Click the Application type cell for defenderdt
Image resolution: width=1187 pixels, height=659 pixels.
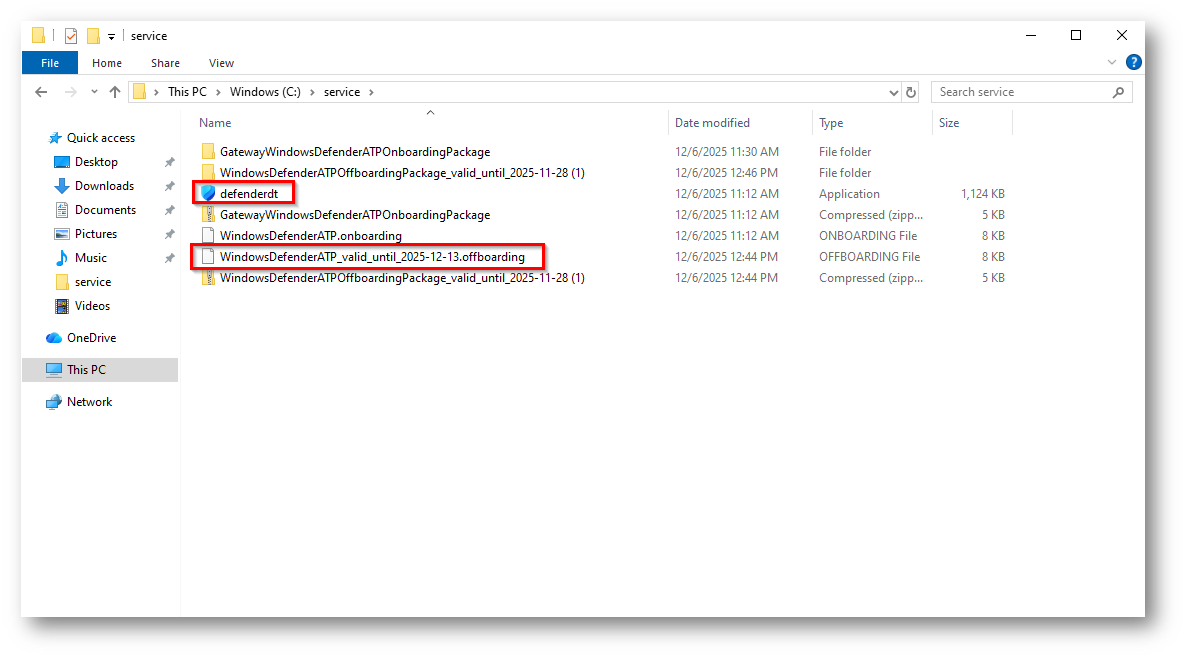849,194
